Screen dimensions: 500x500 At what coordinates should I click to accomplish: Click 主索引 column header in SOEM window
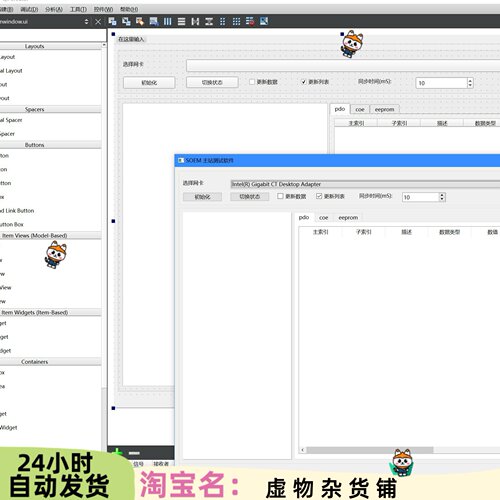point(320,232)
